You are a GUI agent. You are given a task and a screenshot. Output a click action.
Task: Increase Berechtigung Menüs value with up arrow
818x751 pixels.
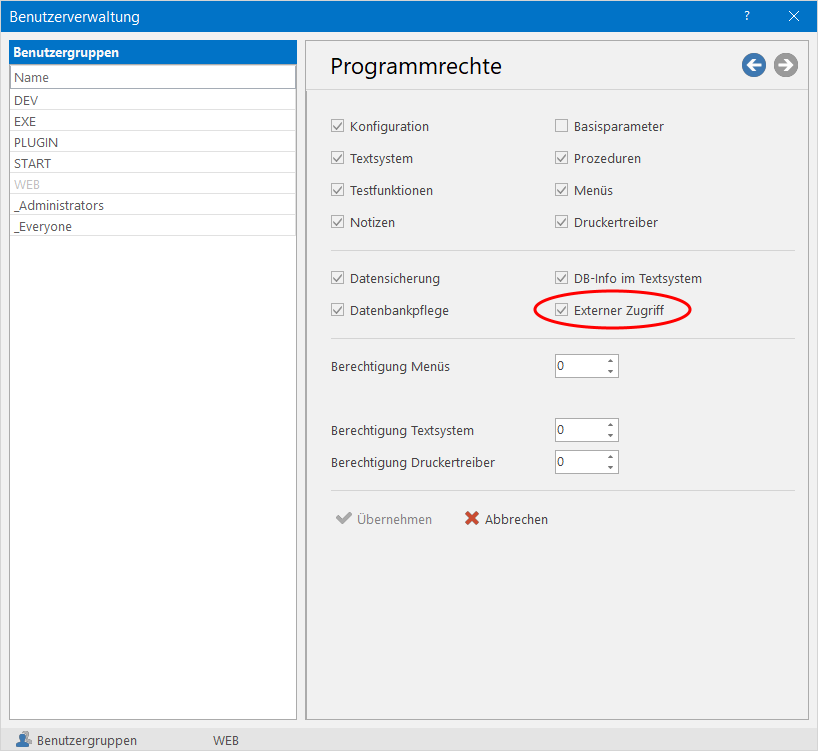[610, 361]
